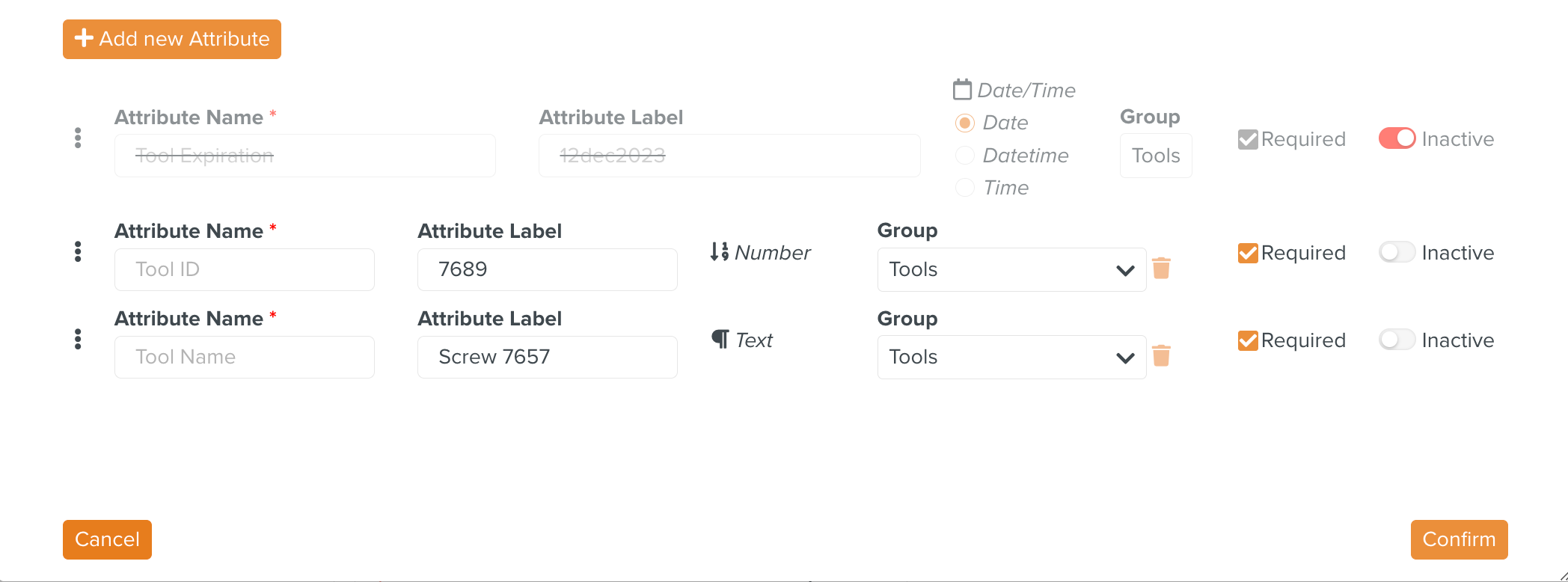Click the drag handle for Tool ID row
Image resolution: width=1568 pixels, height=582 pixels.
pyautogui.click(x=78, y=252)
